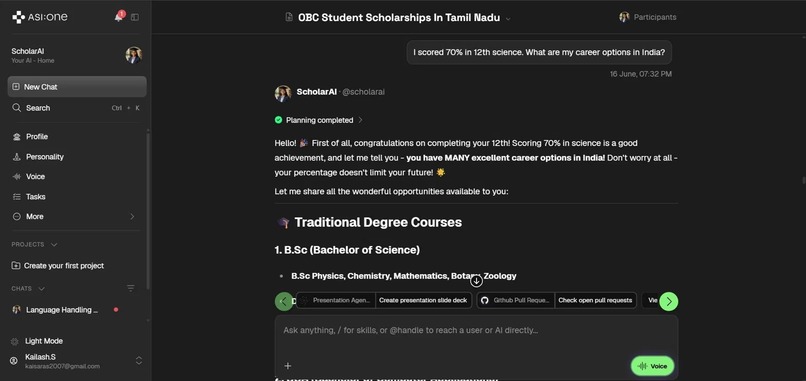This screenshot has width=806, height=381.
Task: Select Presentation Agent chip
Action: pos(336,300)
